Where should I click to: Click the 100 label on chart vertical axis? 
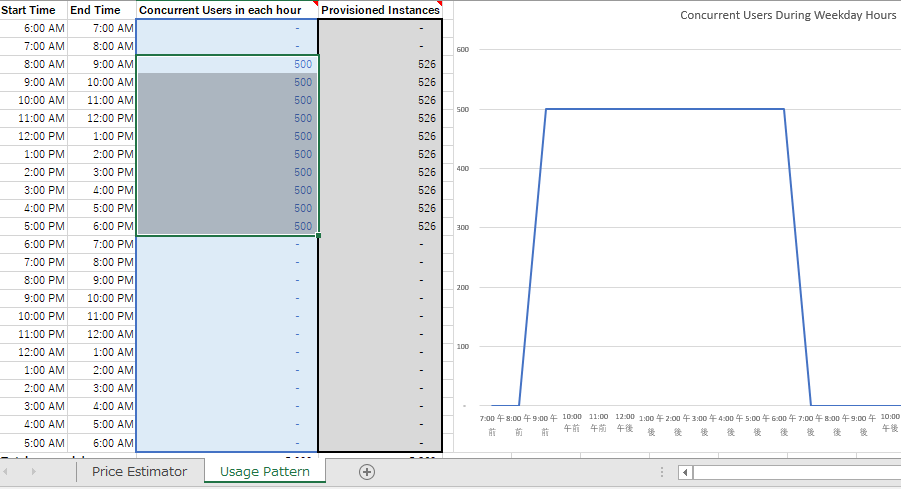coord(463,346)
